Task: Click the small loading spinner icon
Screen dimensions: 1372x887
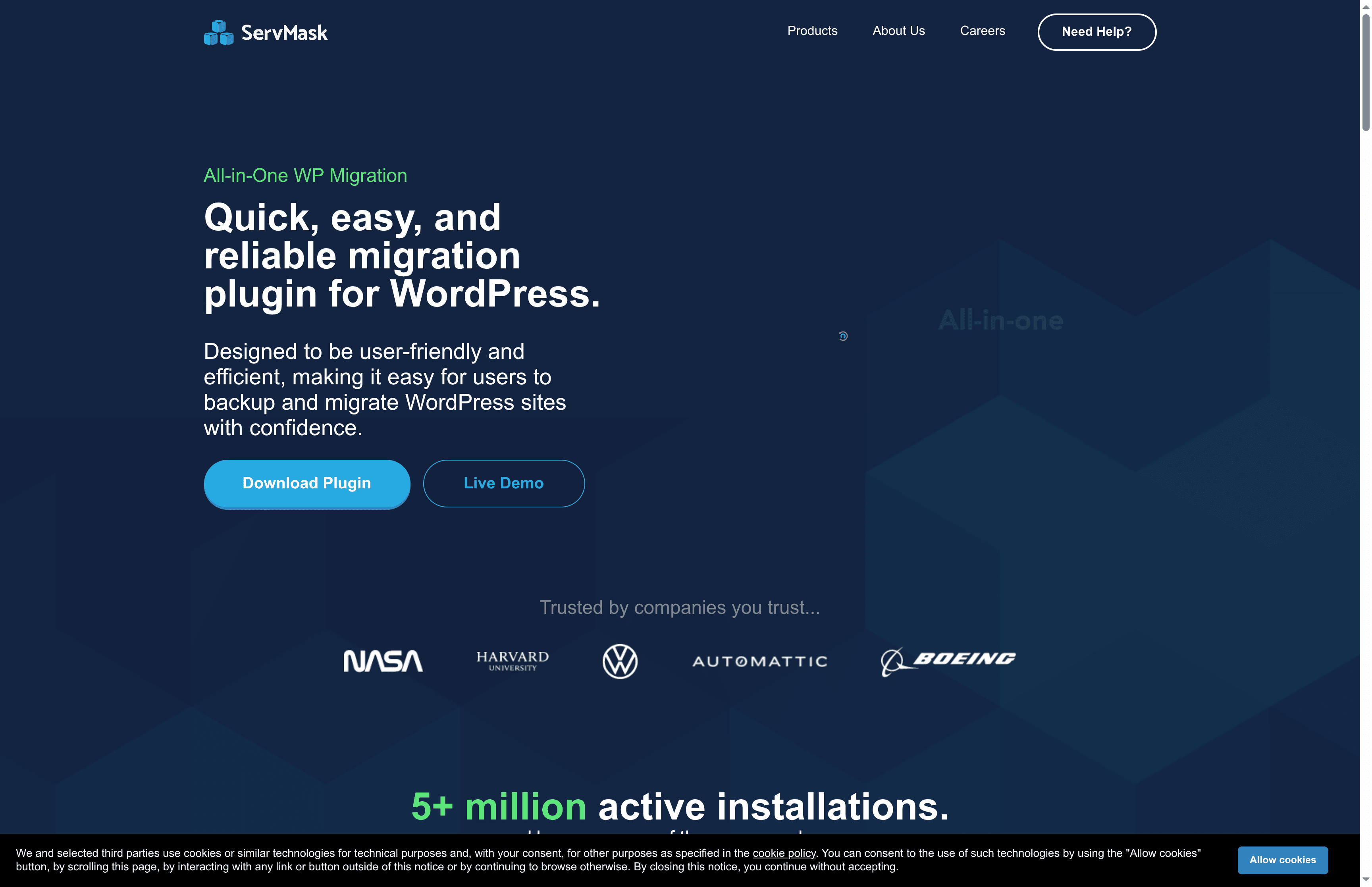Action: [x=843, y=336]
